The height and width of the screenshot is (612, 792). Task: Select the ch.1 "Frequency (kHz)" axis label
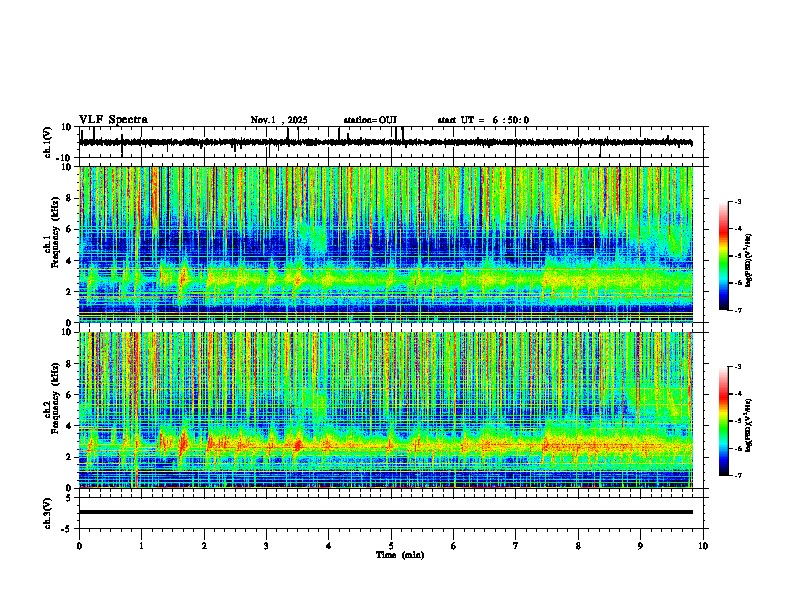pos(55,233)
